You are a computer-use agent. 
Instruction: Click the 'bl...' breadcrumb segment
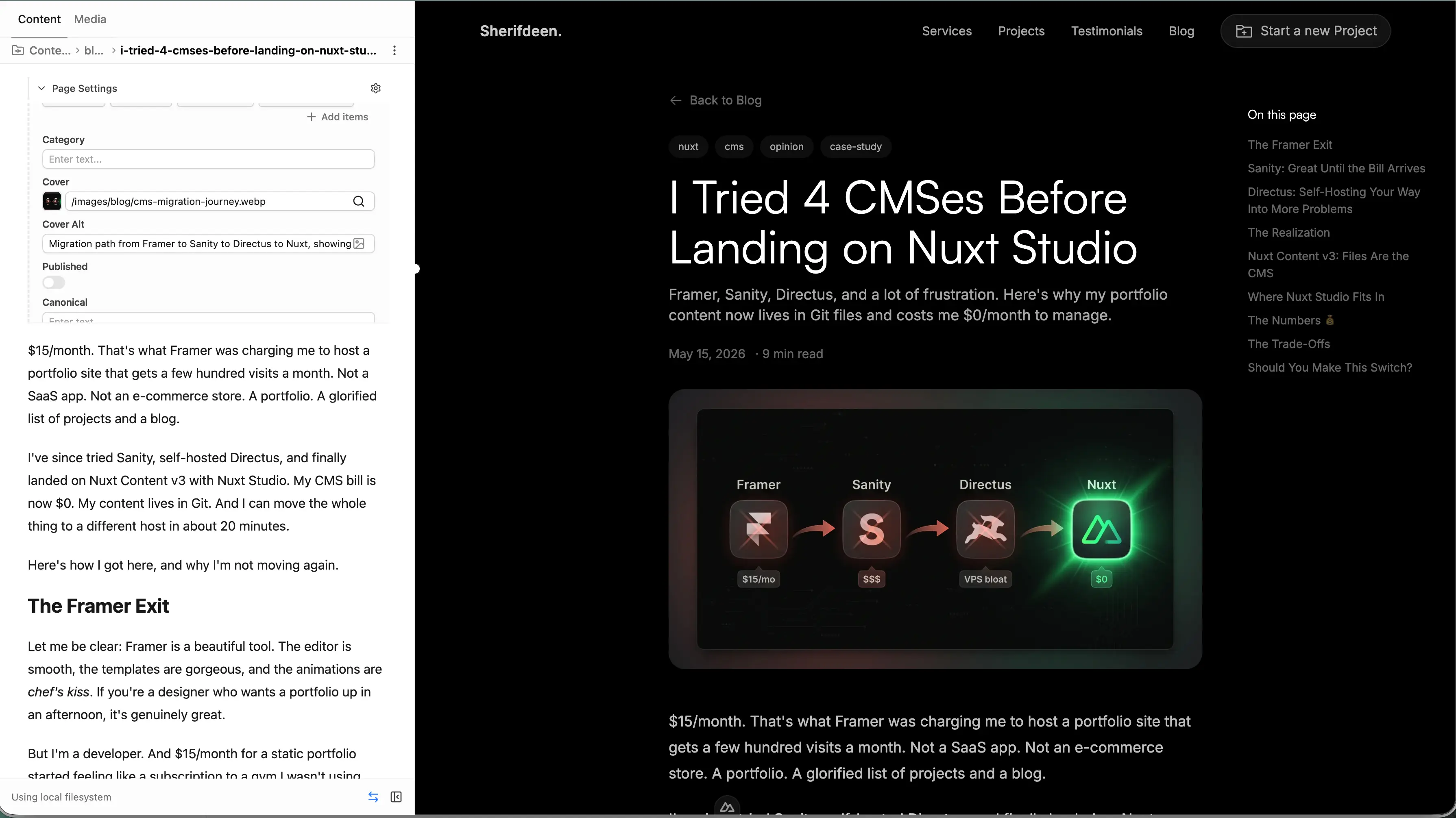[93, 50]
